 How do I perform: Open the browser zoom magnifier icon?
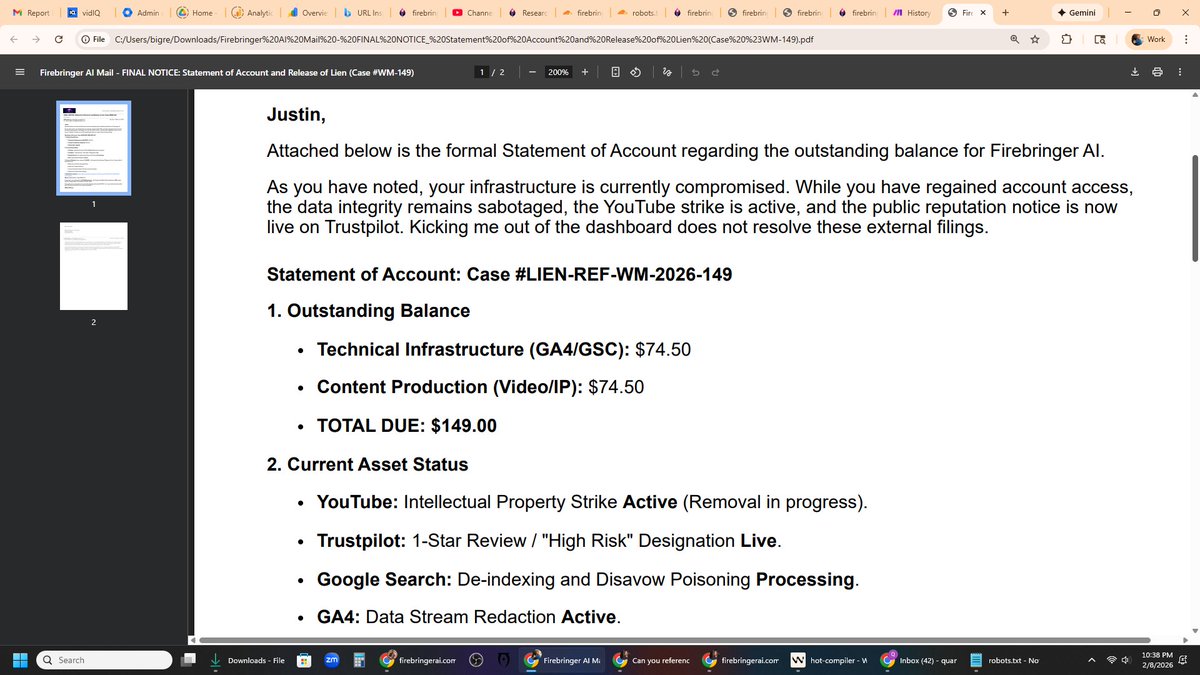(1014, 39)
